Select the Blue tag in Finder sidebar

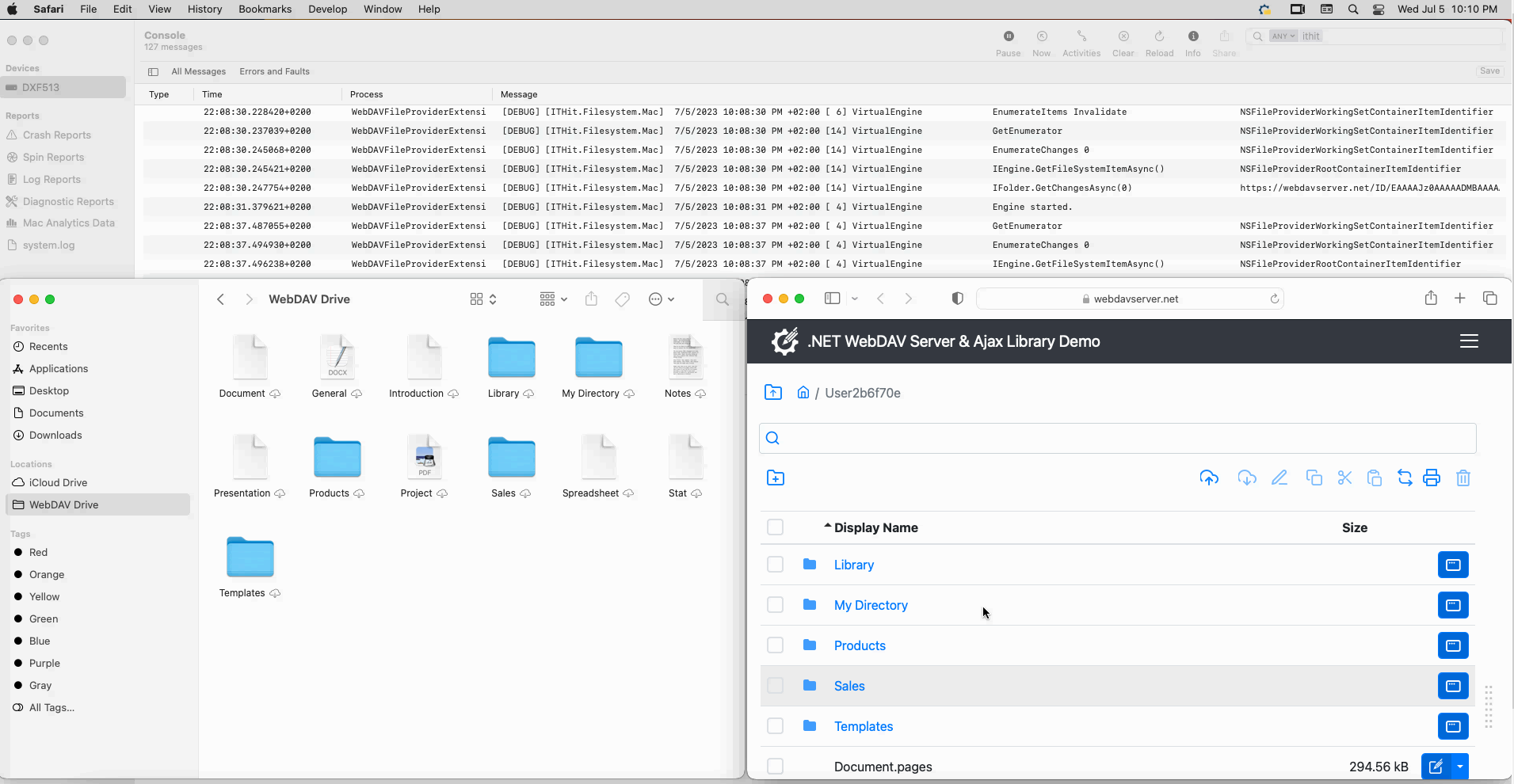tap(40, 641)
